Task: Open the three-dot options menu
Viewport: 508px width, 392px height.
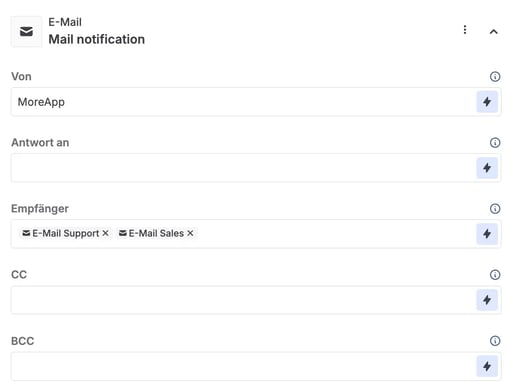Action: coord(465,30)
